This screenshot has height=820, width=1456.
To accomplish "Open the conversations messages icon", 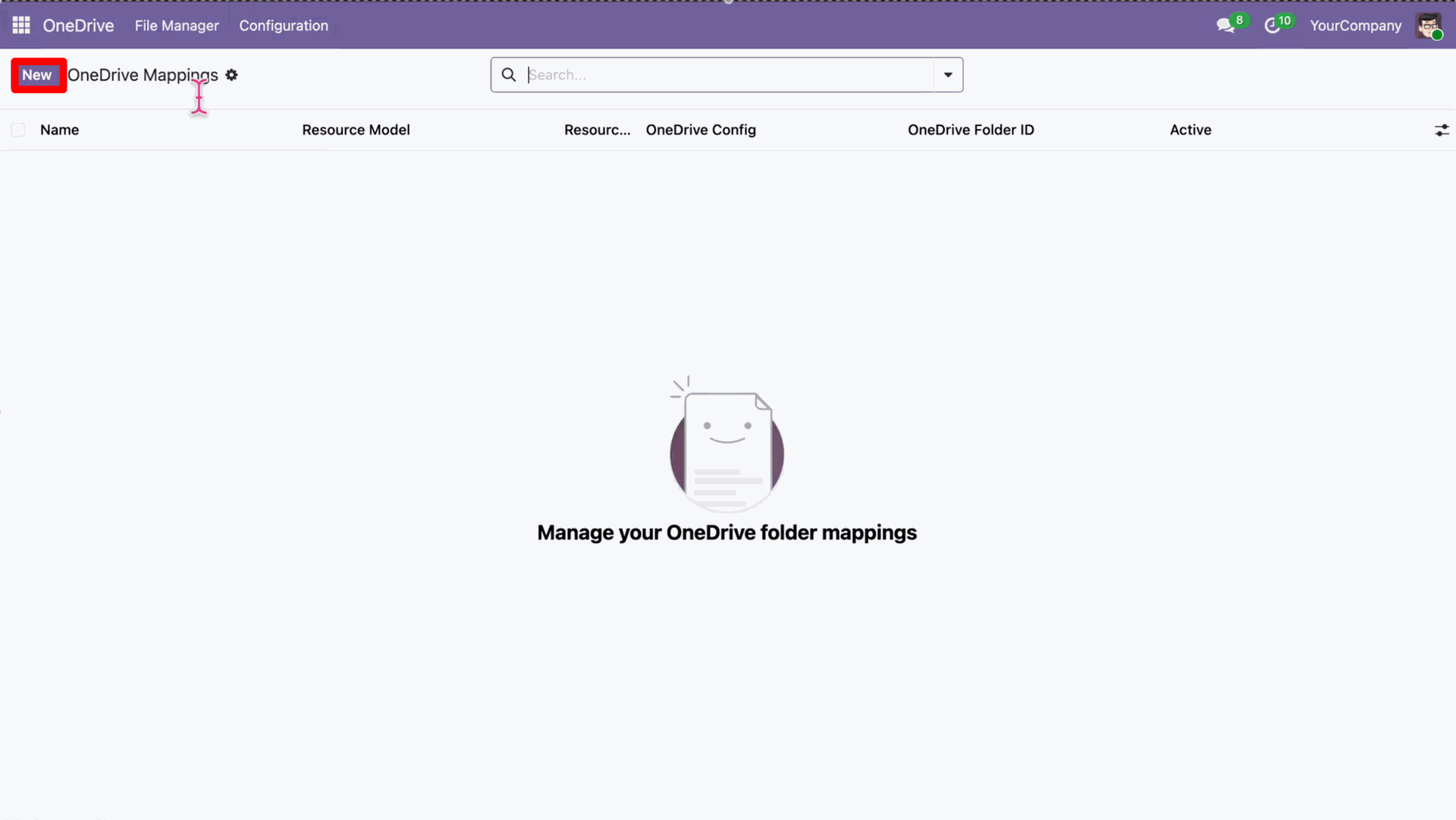I will tap(1225, 26).
